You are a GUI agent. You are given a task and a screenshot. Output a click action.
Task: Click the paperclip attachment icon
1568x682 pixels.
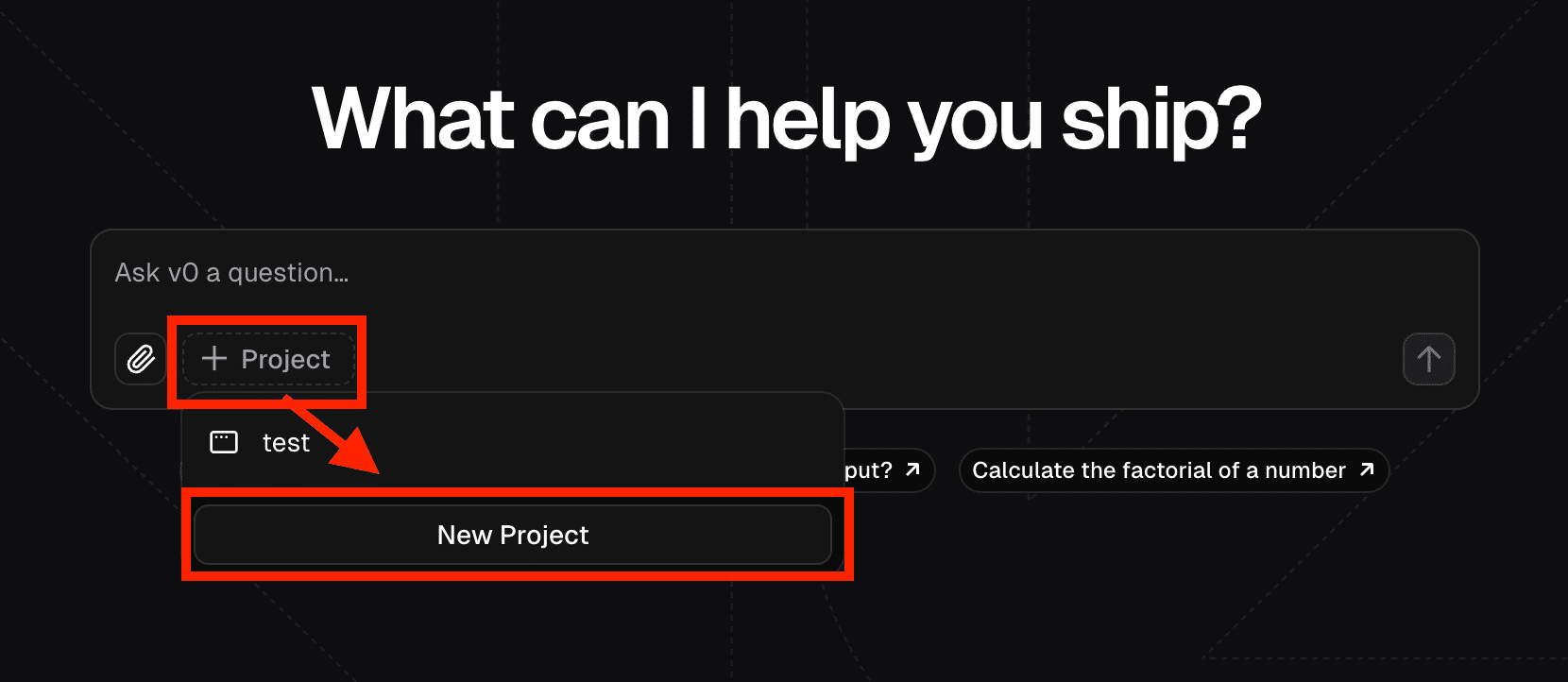click(141, 359)
